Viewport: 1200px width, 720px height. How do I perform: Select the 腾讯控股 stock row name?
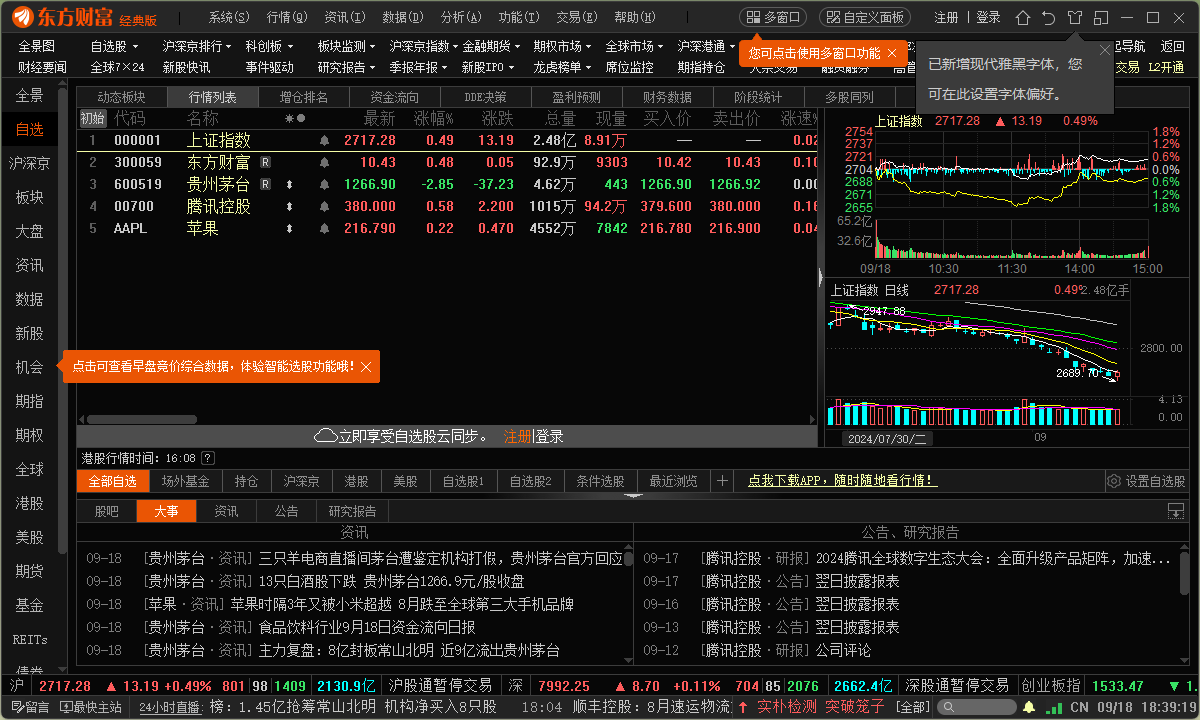pyautogui.click(x=218, y=206)
